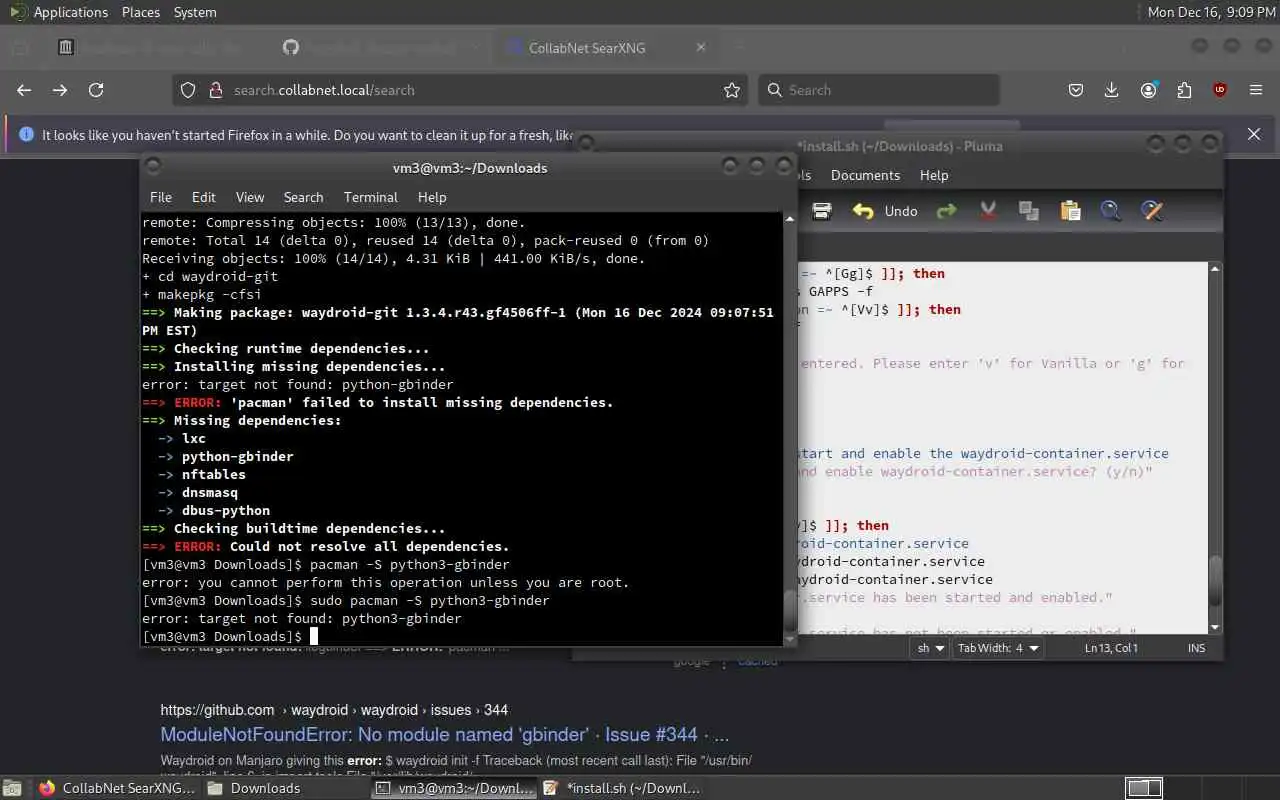
Task: Click the Copy icon in Pluma toolbar
Action: coord(1028,211)
